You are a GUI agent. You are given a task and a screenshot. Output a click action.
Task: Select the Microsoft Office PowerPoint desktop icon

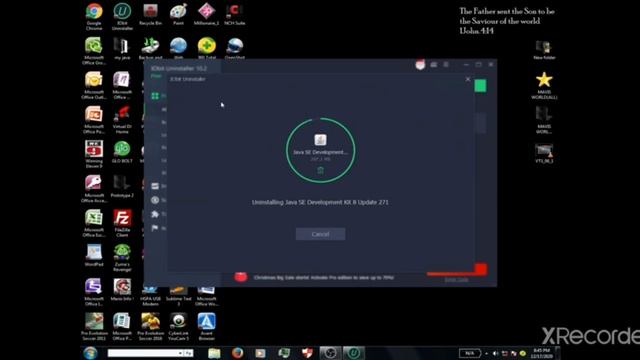(94, 120)
